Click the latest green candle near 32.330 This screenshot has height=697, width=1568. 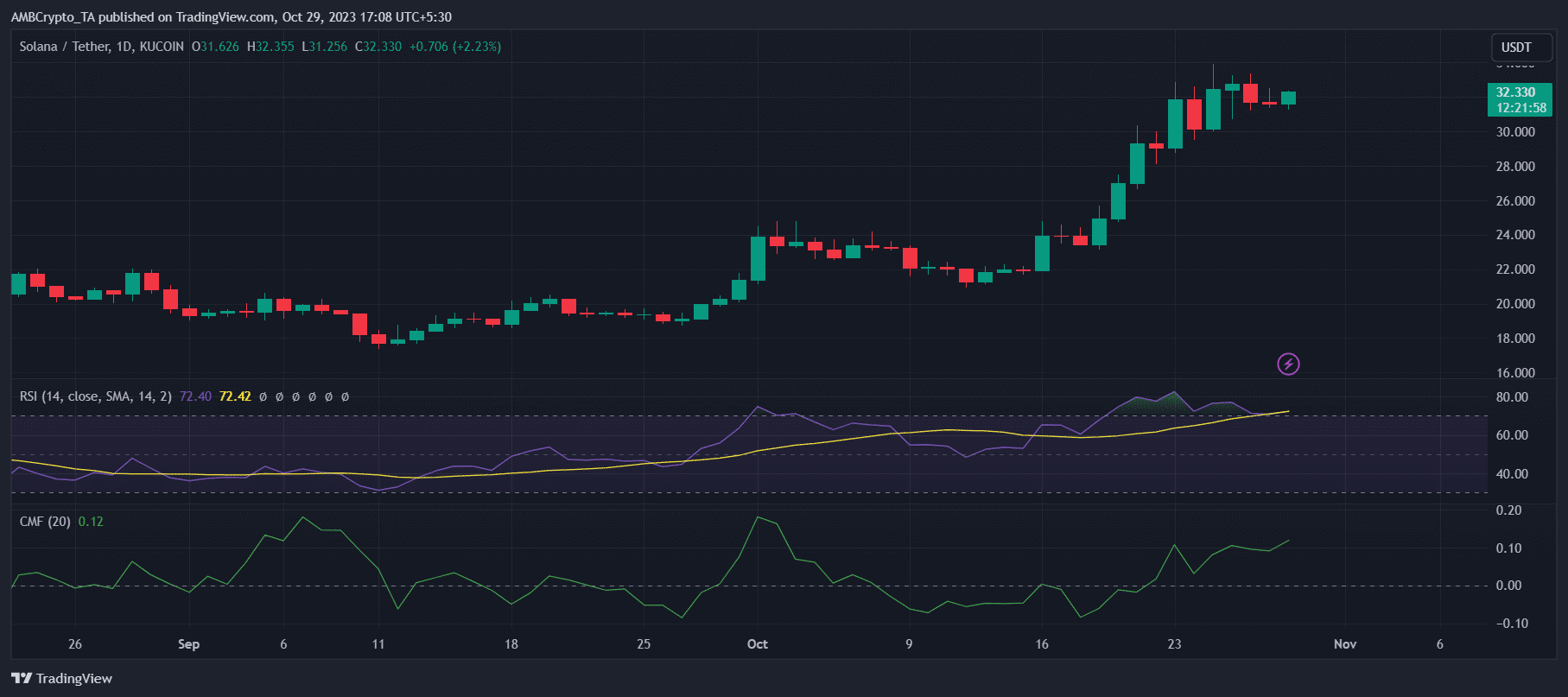pos(1288,98)
